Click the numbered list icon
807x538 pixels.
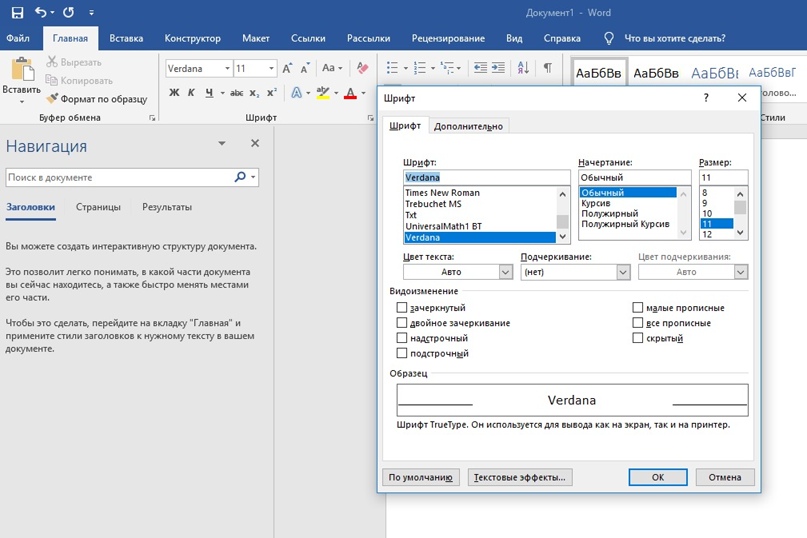420,68
